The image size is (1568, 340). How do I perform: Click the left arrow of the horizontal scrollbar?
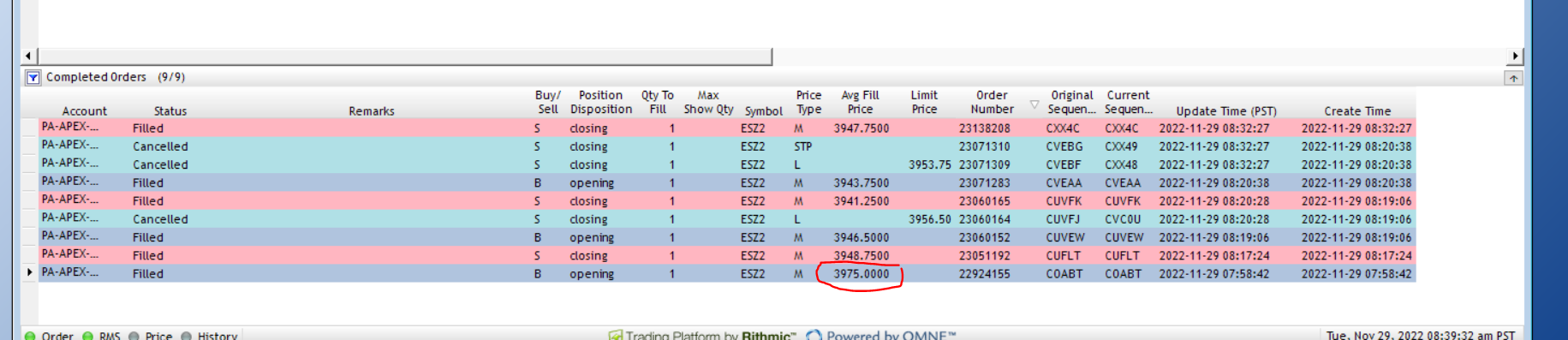click(x=29, y=56)
